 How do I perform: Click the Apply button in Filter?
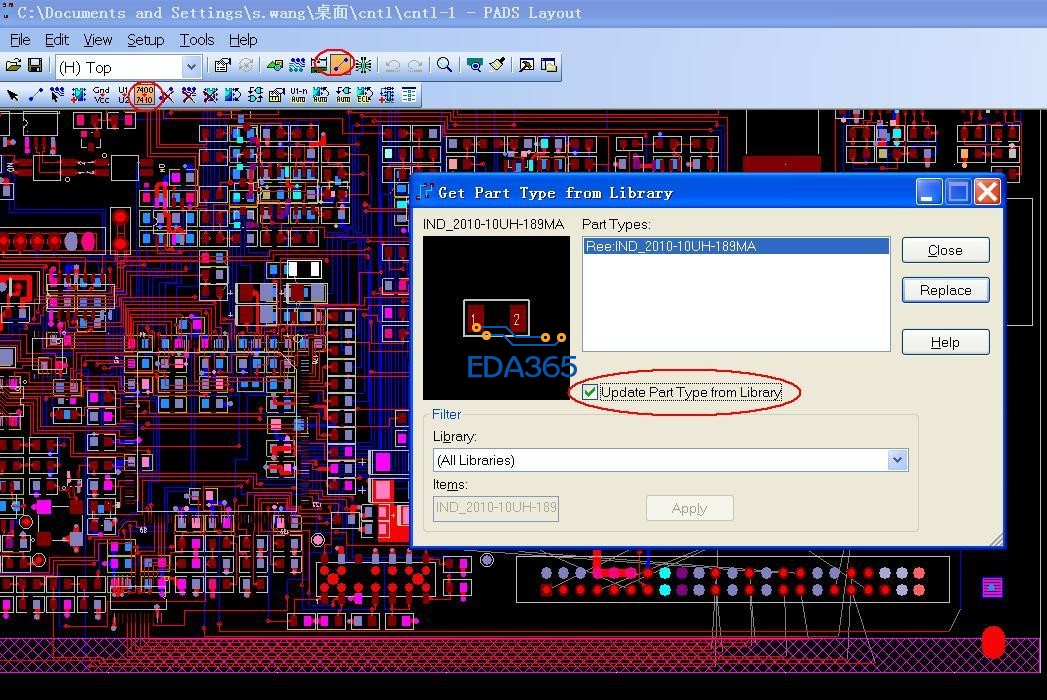tap(690, 508)
